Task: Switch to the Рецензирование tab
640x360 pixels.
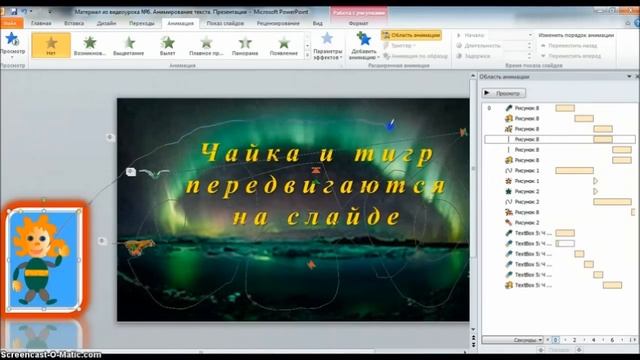Action: [x=278, y=23]
